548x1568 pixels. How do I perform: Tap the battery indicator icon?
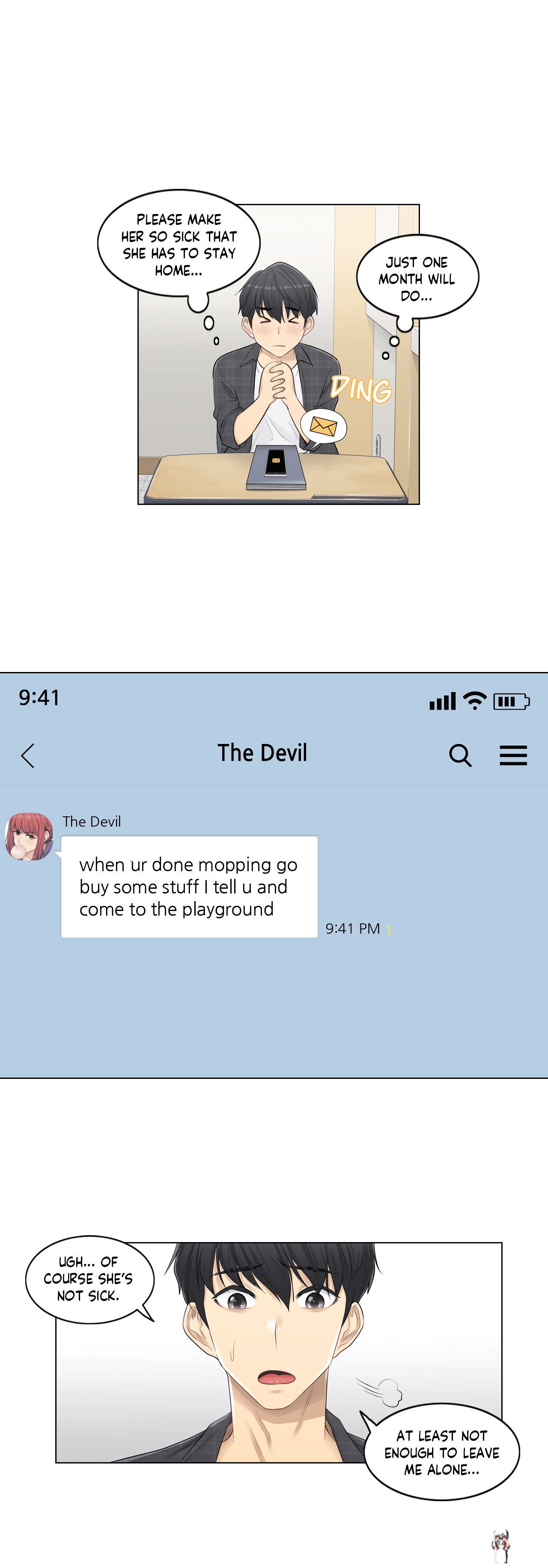point(511,701)
